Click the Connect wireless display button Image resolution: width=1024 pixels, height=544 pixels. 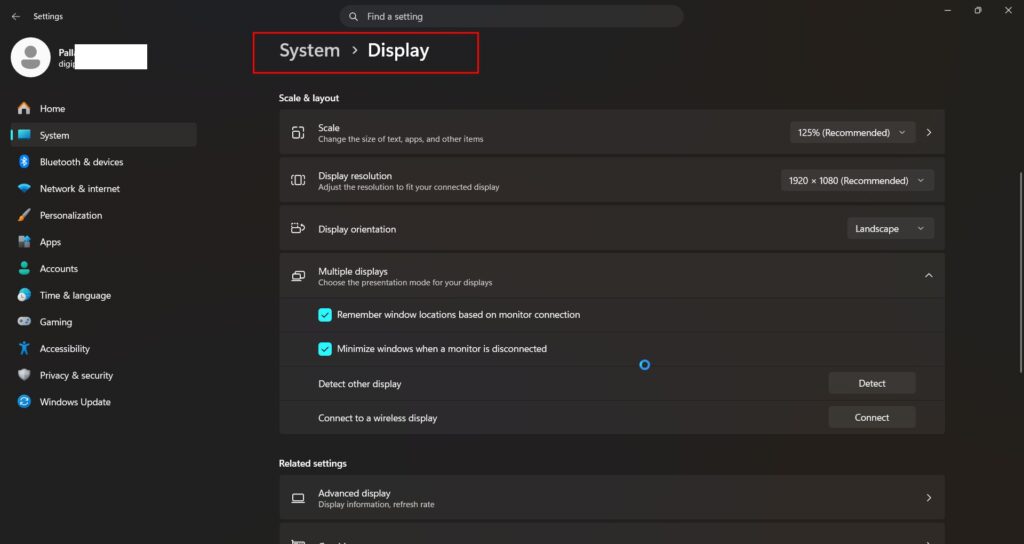pos(872,417)
